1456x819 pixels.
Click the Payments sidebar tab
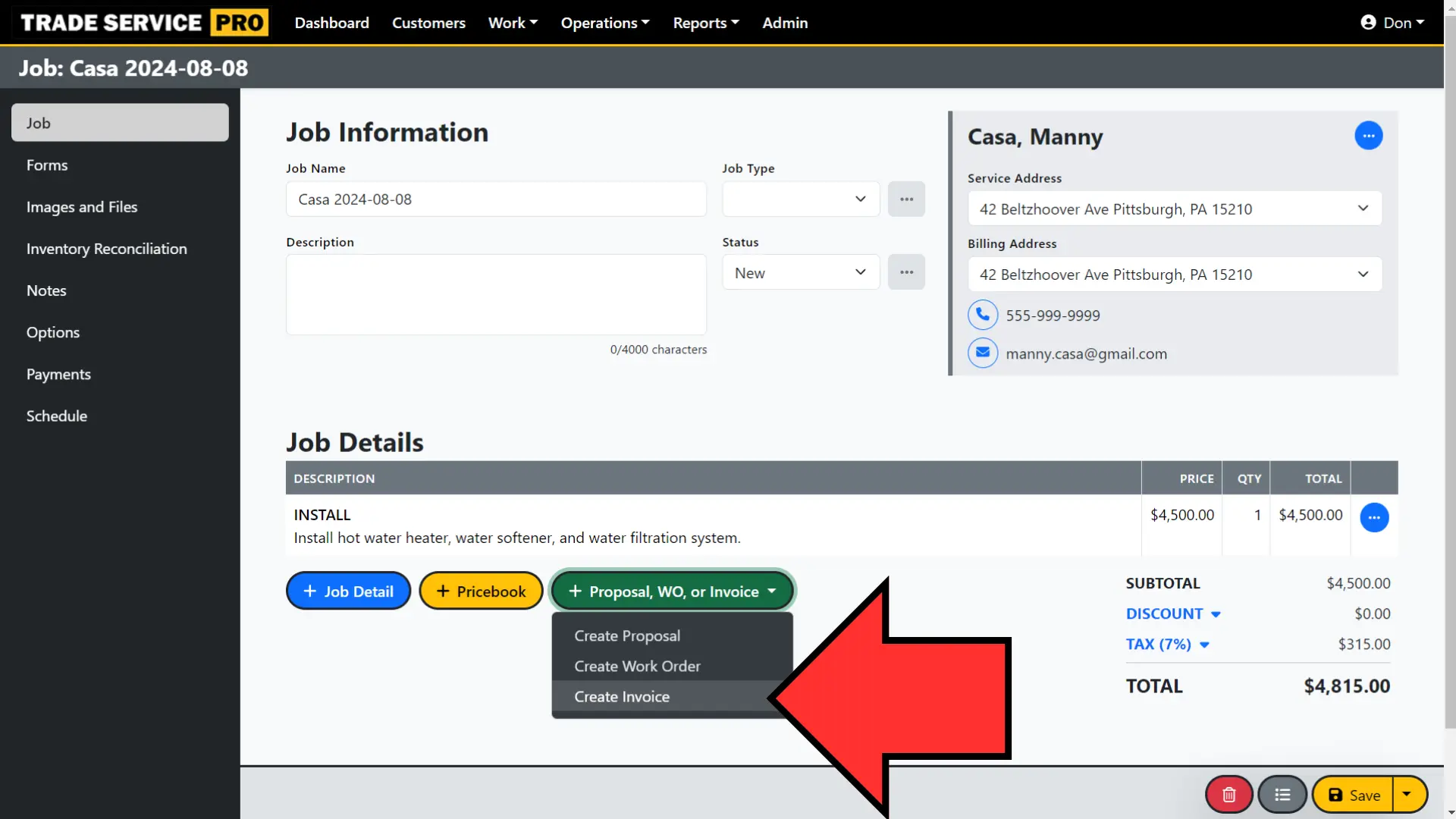click(59, 374)
